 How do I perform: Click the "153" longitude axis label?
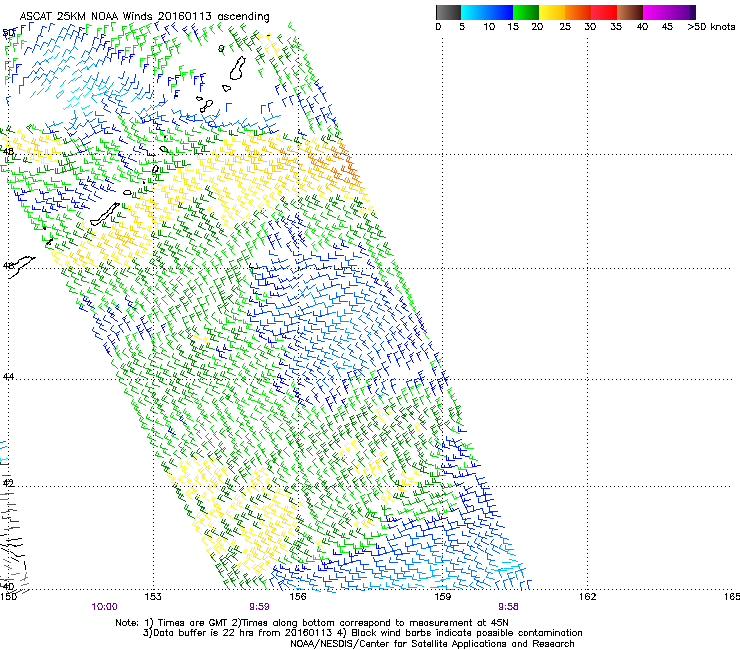pyautogui.click(x=153, y=597)
